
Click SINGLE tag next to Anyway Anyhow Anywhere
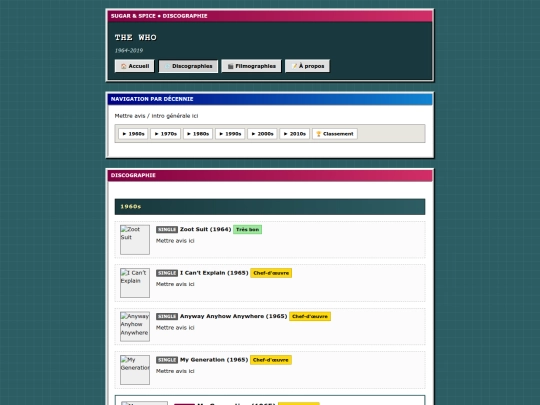pyautogui.click(x=167, y=316)
